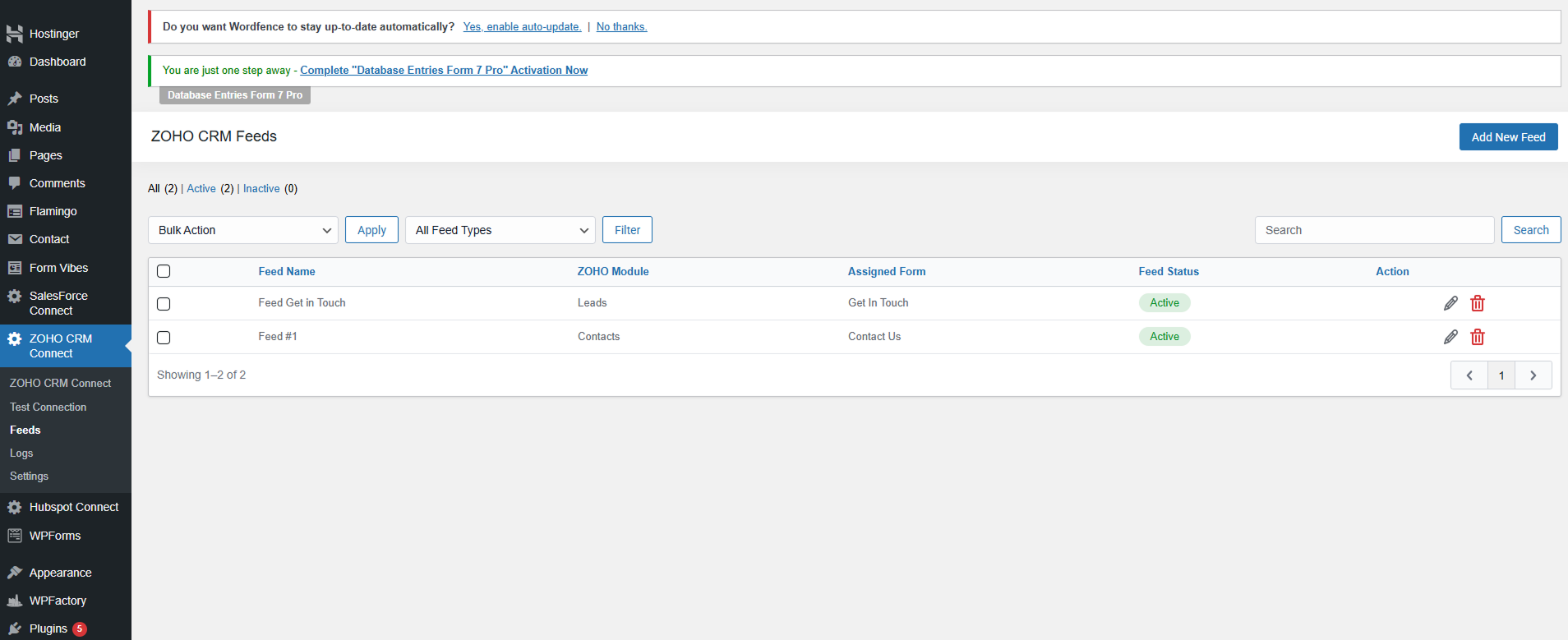This screenshot has height=640, width=1568.
Task: Show All feeds filter link
Action: pyautogui.click(x=154, y=189)
